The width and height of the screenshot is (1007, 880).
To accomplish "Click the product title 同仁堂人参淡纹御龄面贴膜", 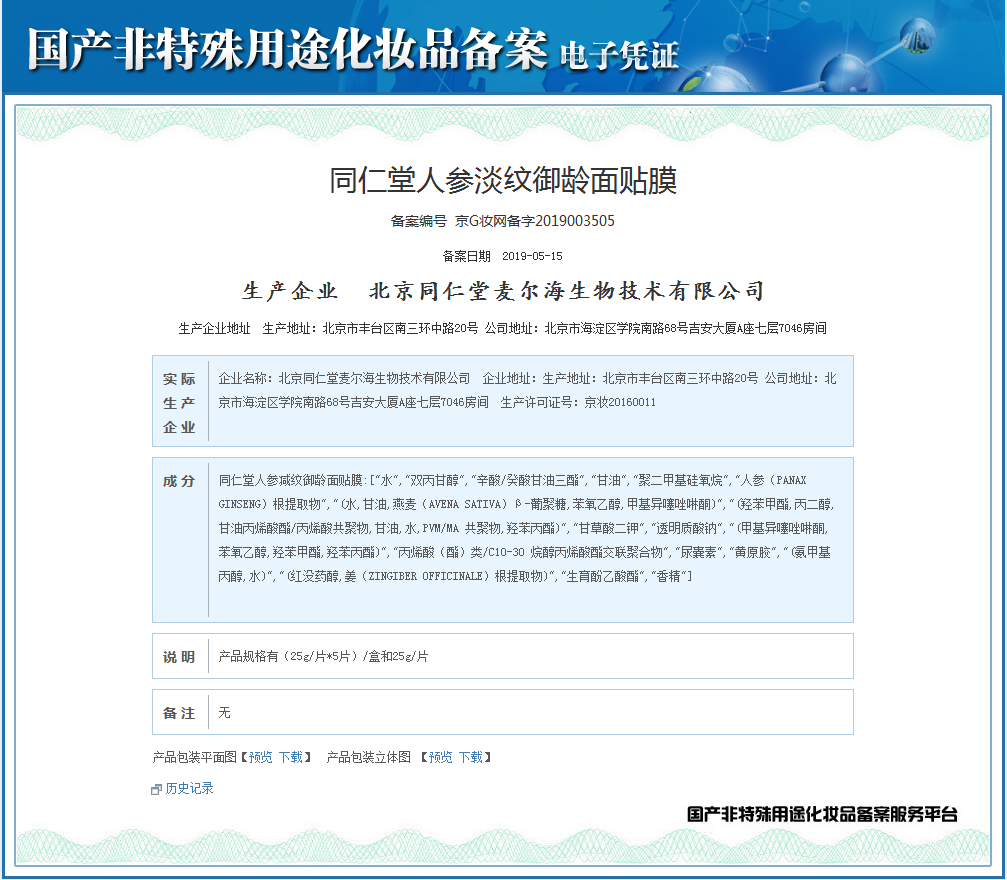I will (503, 180).
